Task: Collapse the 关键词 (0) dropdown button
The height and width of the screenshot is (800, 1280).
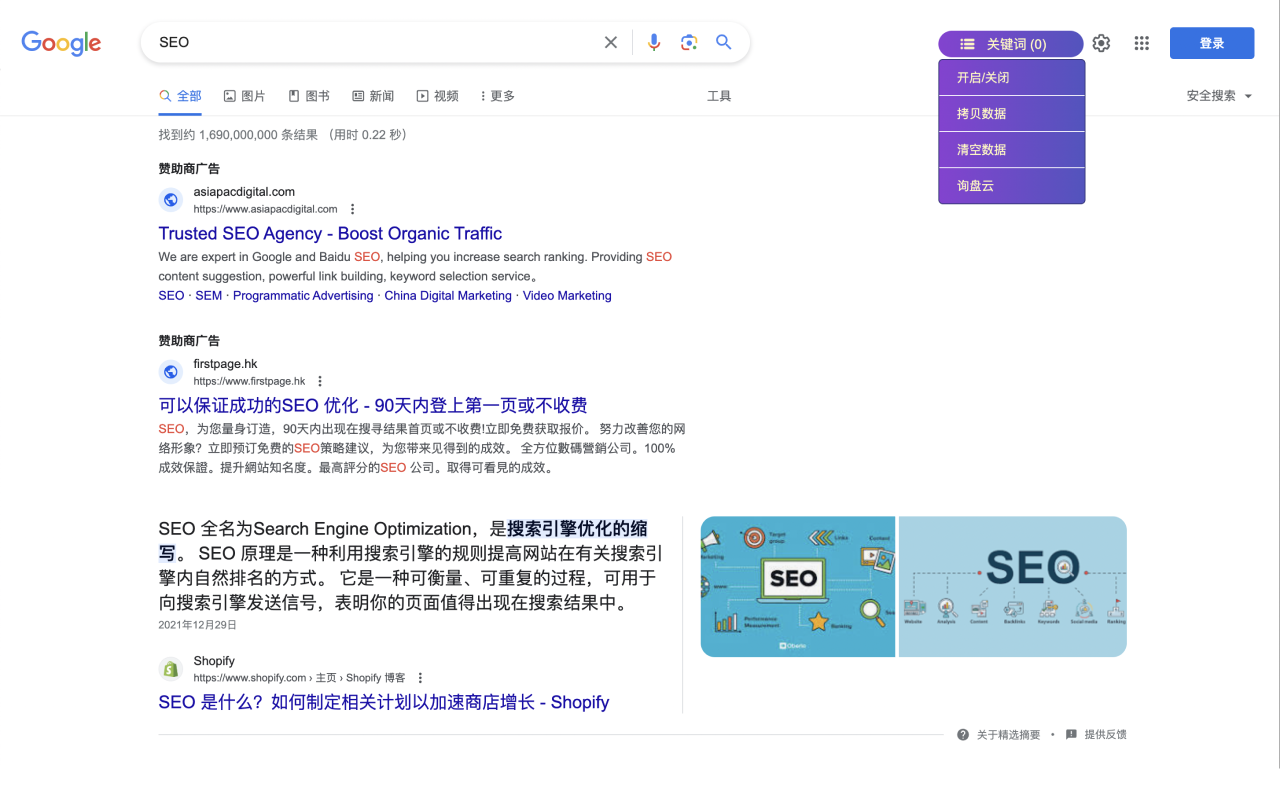Action: pyautogui.click(x=1010, y=44)
